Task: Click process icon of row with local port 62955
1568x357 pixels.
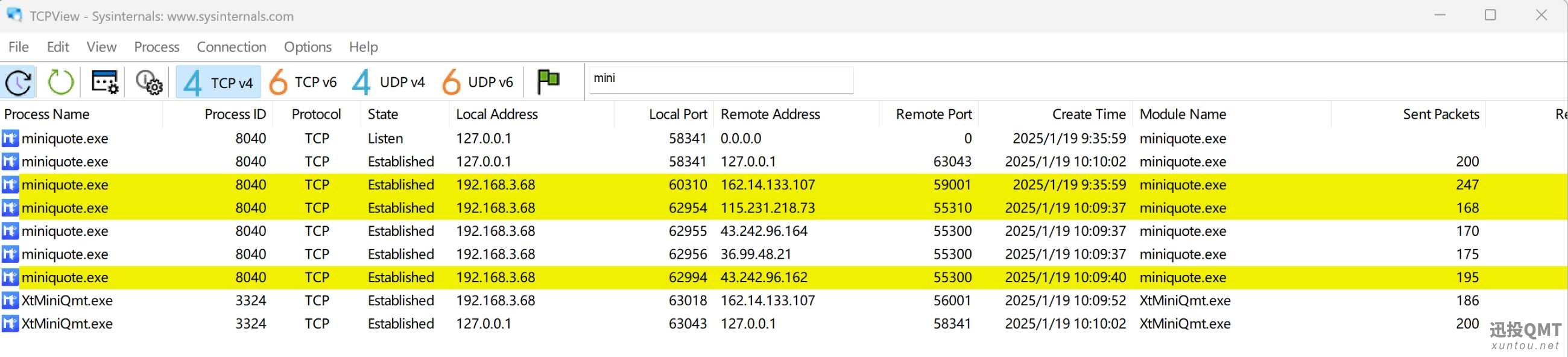Action: pos(10,231)
